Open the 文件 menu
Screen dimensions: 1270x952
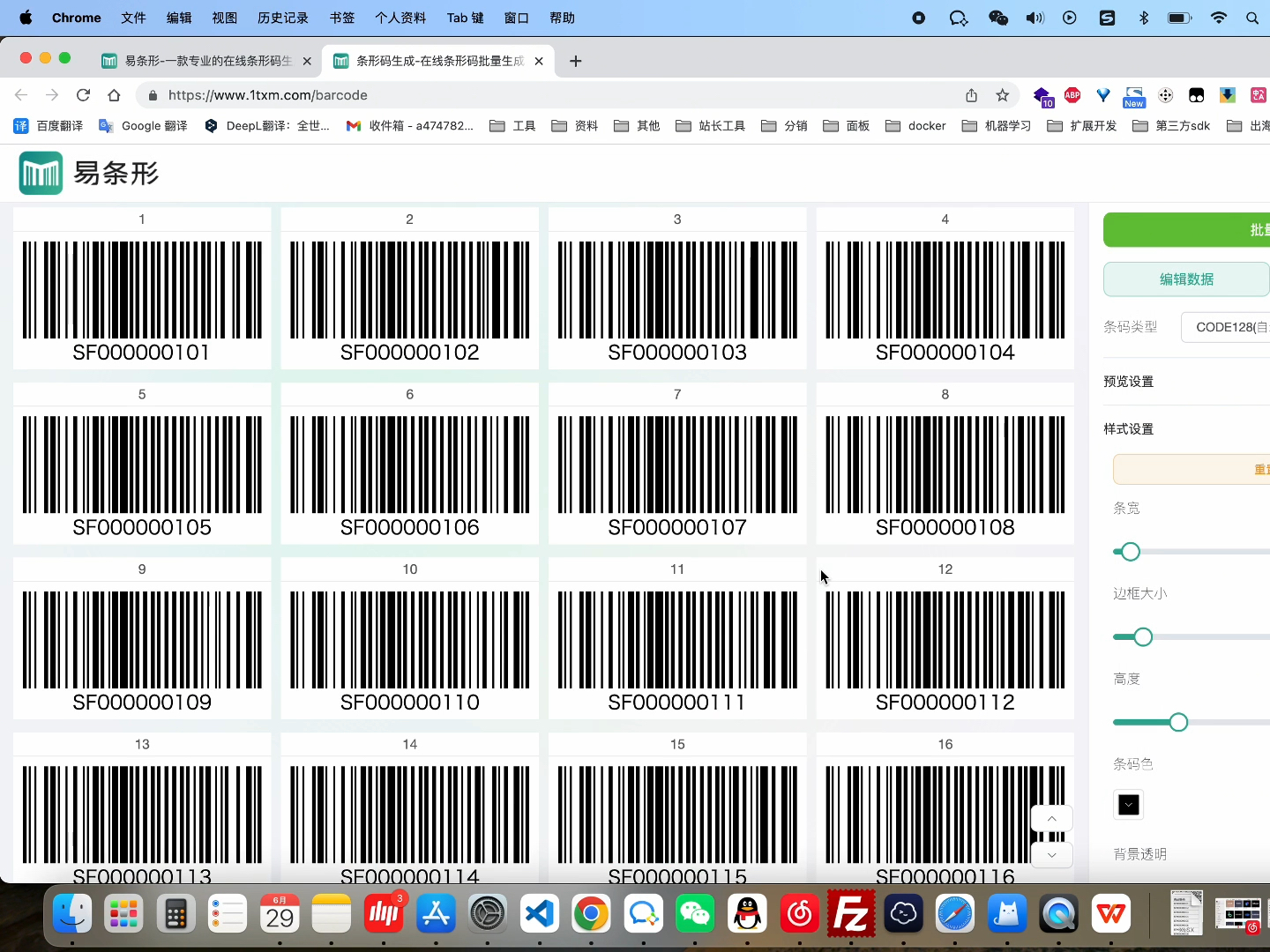point(133,18)
